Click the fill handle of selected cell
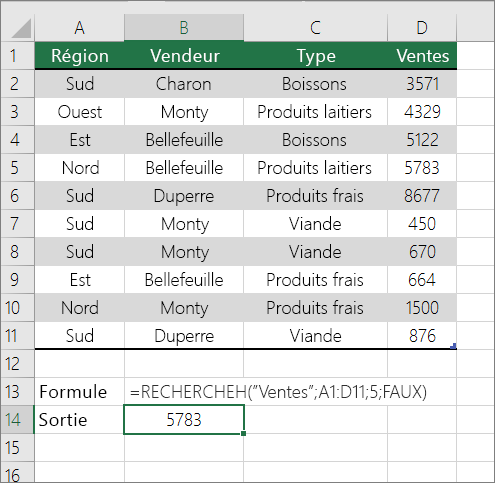Image resolution: width=495 pixels, height=483 pixels. coord(244,433)
